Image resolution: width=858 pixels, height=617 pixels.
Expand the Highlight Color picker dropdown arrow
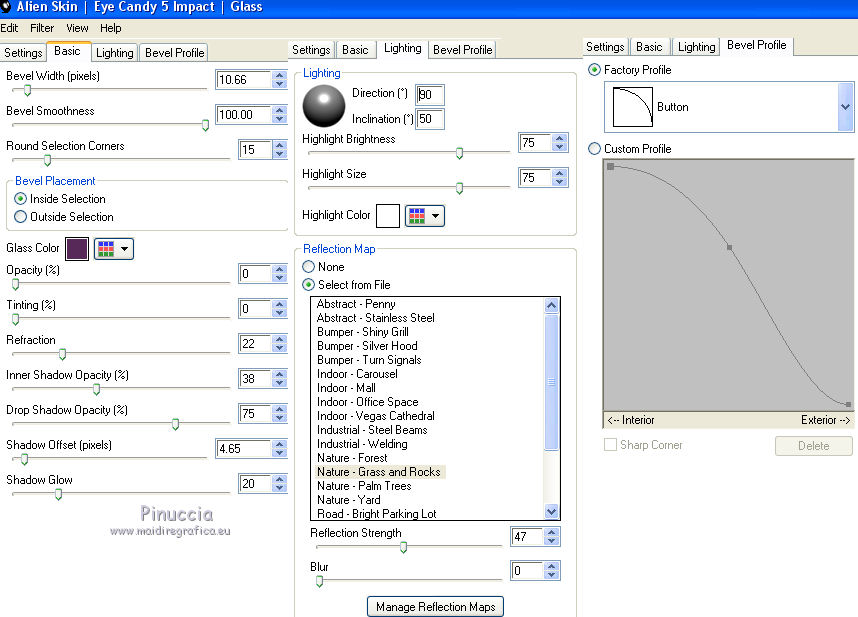pos(436,216)
